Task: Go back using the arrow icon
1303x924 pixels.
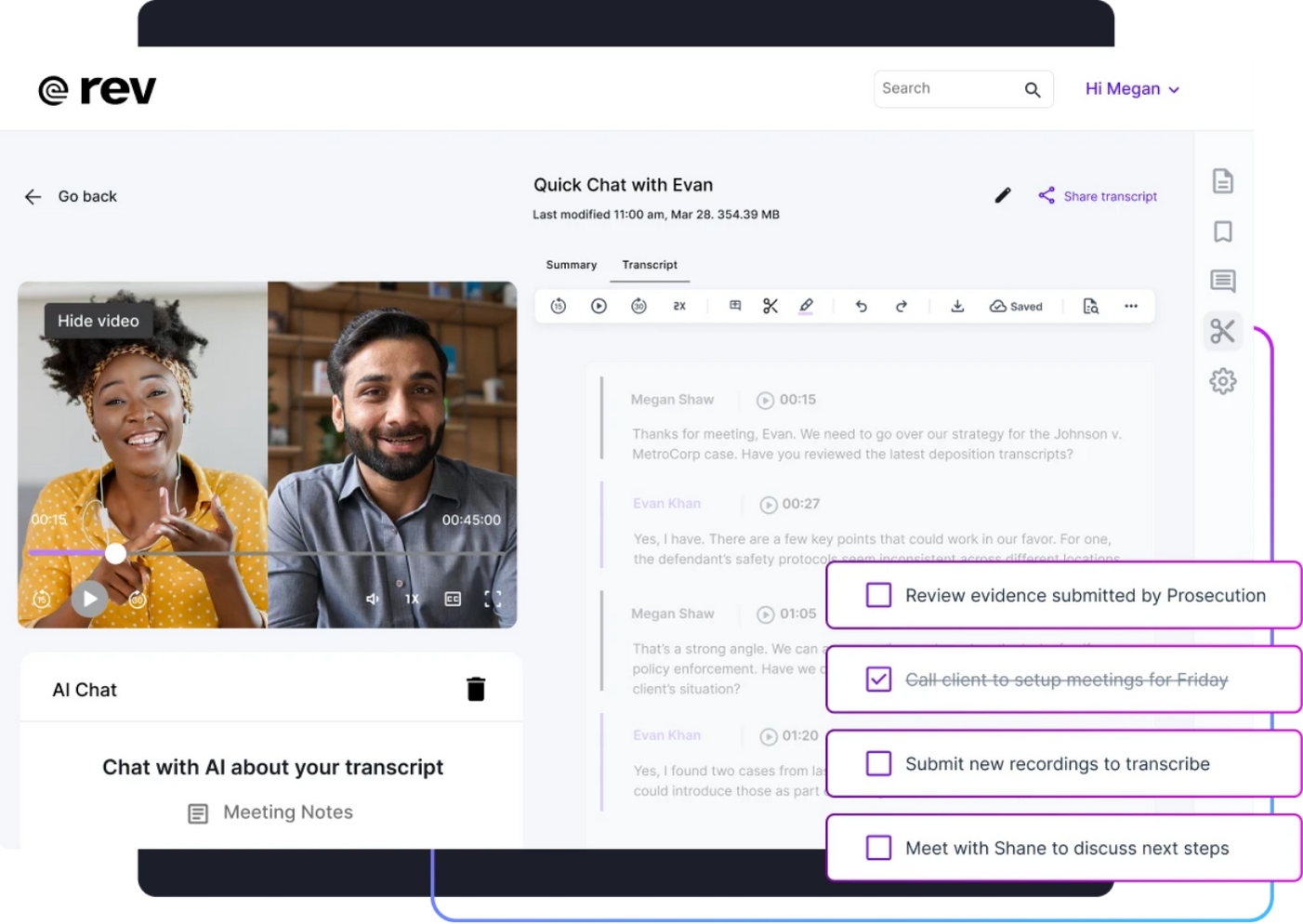Action: pyautogui.click(x=33, y=196)
